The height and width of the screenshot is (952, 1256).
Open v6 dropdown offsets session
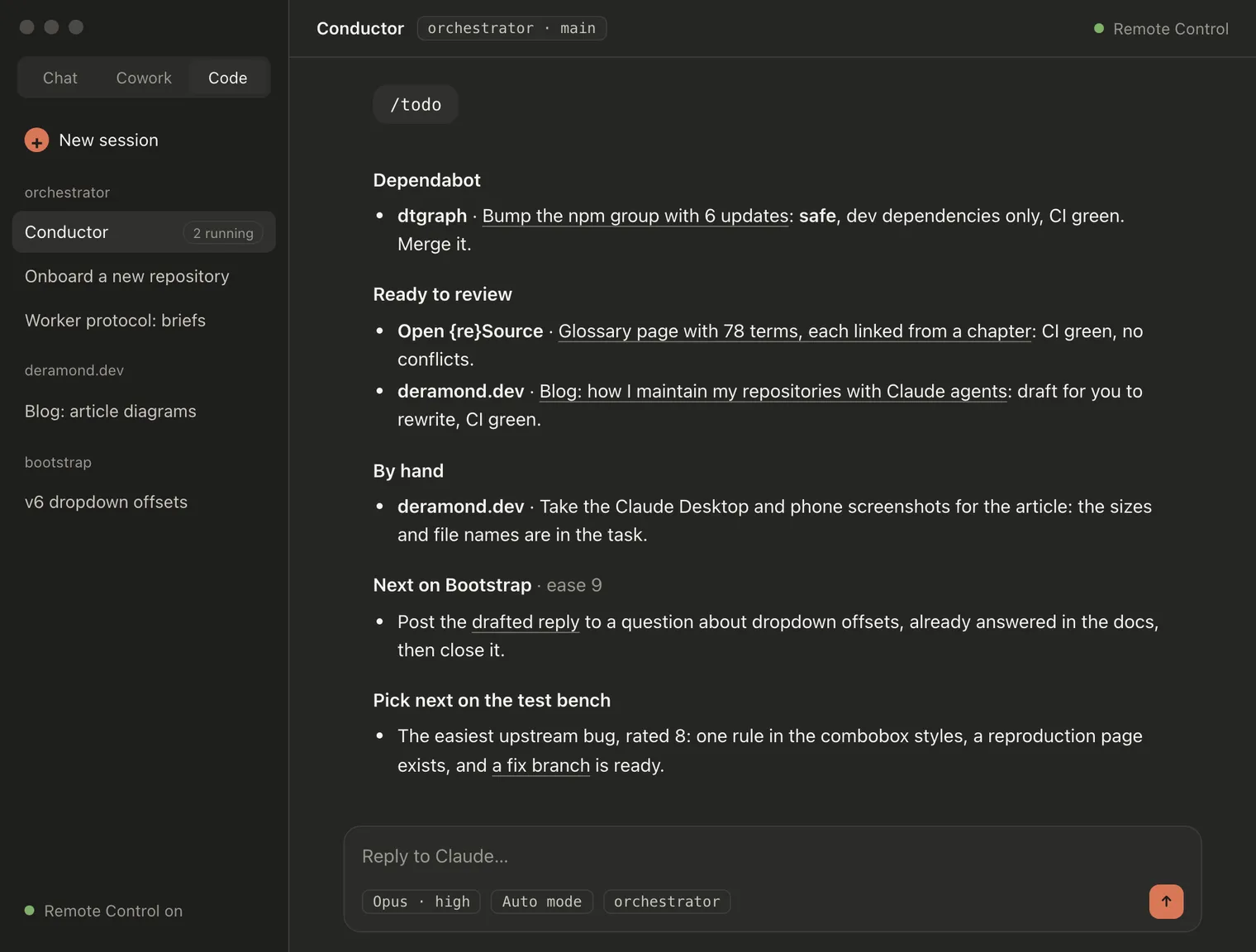144,502
